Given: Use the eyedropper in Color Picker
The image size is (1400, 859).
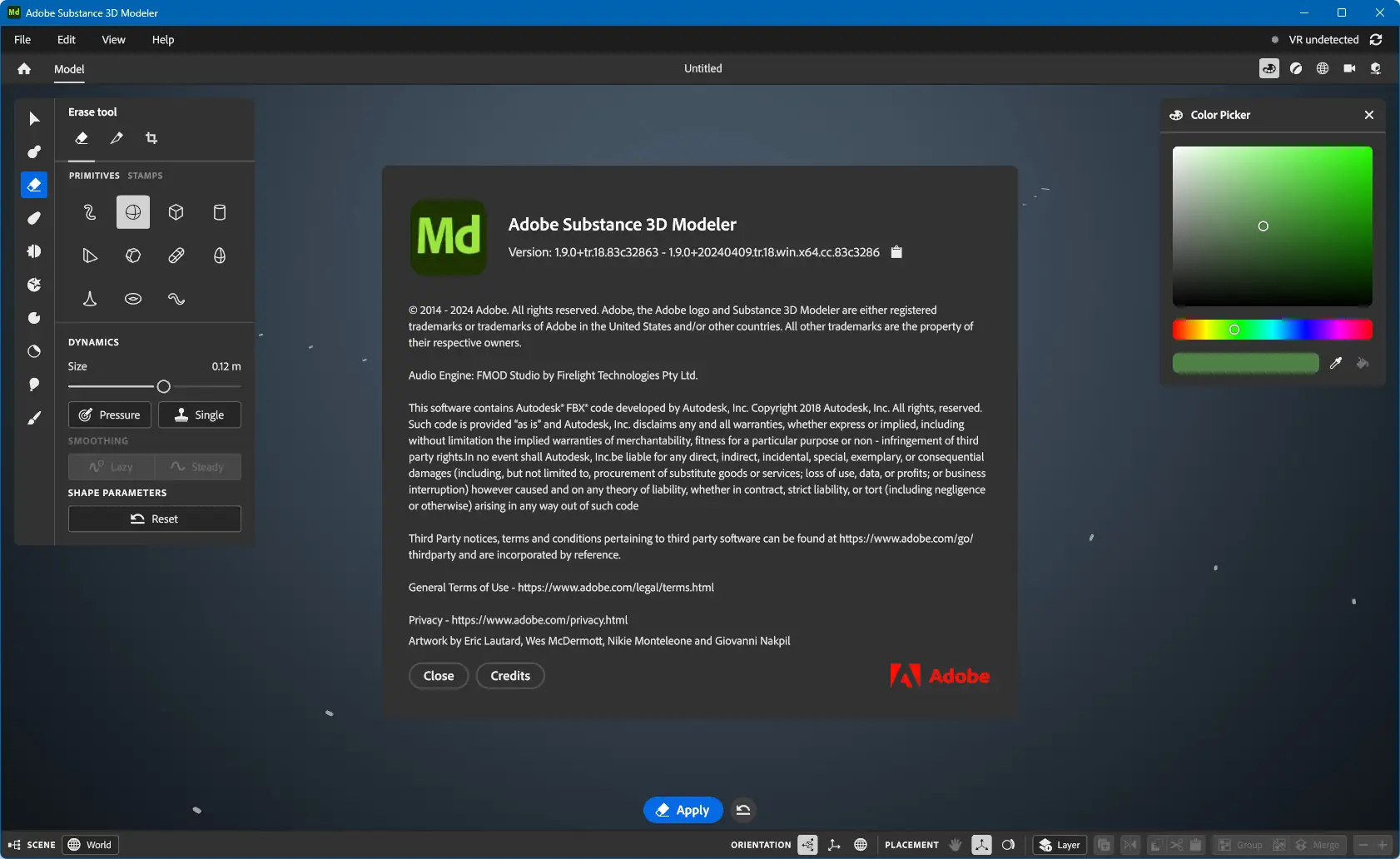Looking at the screenshot, I should tap(1336, 363).
